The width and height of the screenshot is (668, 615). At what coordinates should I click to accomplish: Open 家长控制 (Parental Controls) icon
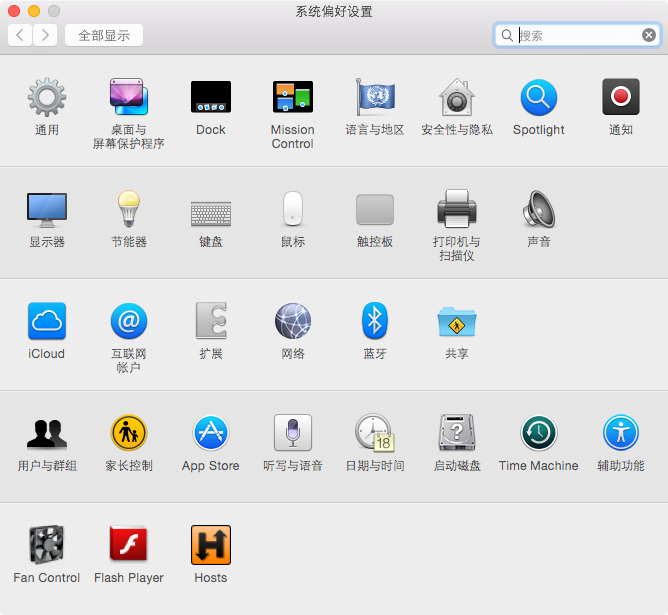coord(129,433)
